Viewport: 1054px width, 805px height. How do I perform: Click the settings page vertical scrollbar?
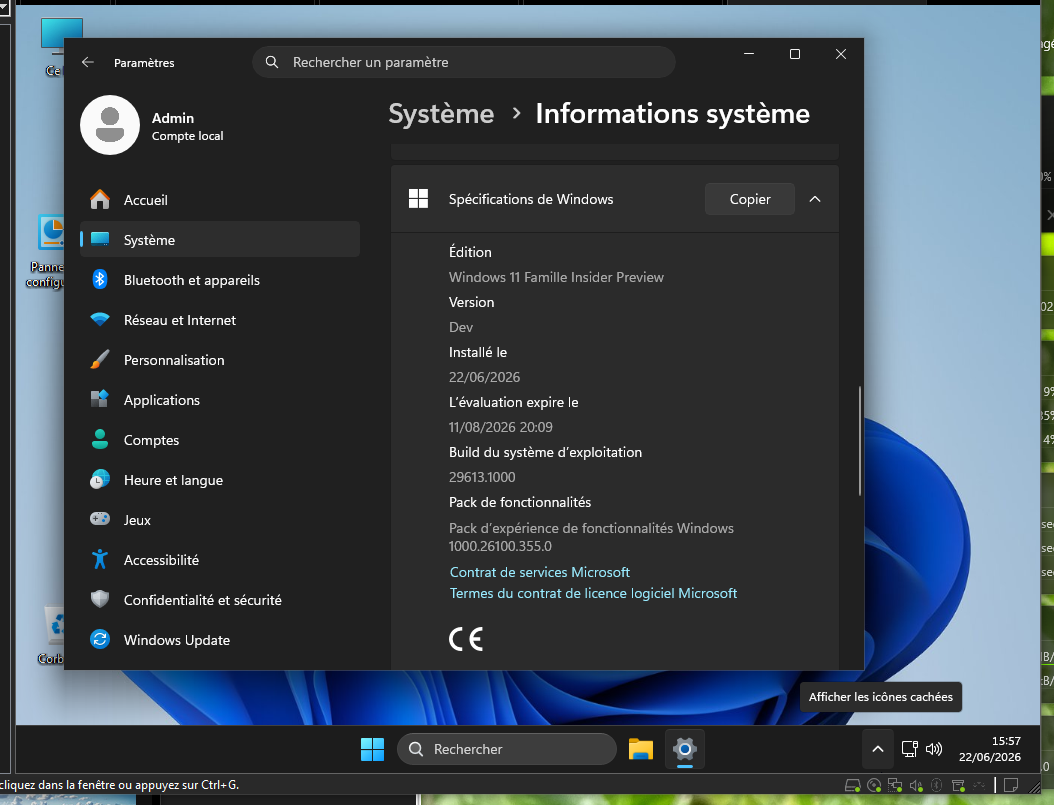click(860, 441)
